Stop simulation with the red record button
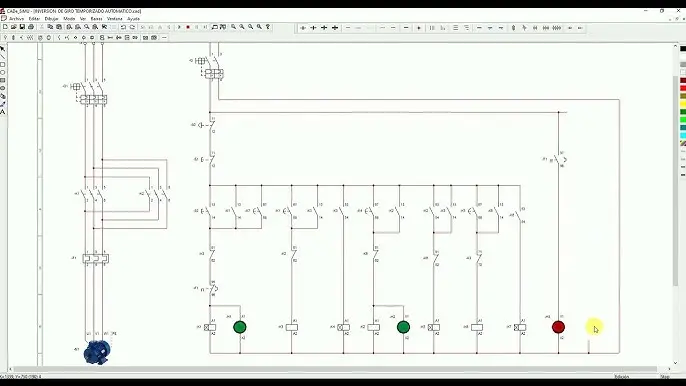Viewport: 686px width, 386px height. point(188,27)
